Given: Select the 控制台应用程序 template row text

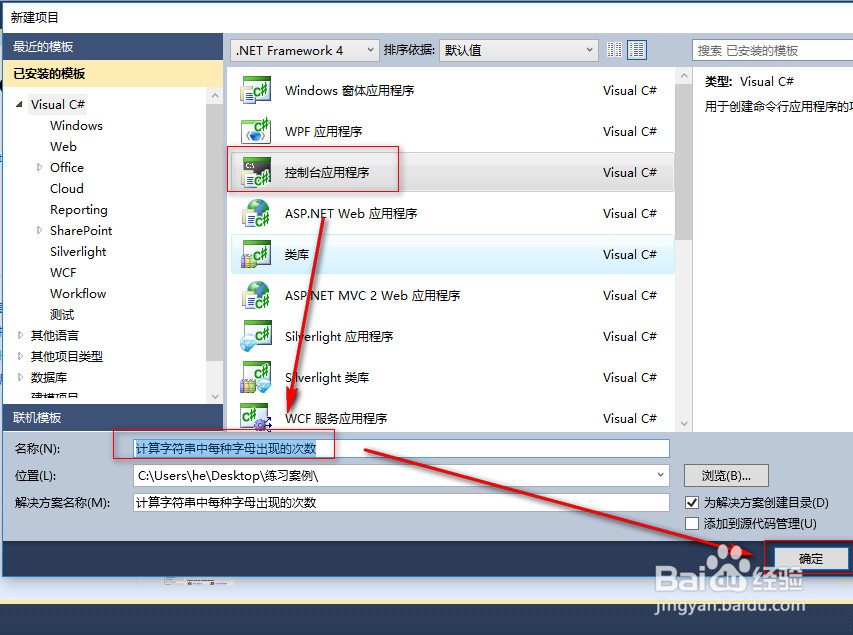Looking at the screenshot, I should [x=327, y=172].
